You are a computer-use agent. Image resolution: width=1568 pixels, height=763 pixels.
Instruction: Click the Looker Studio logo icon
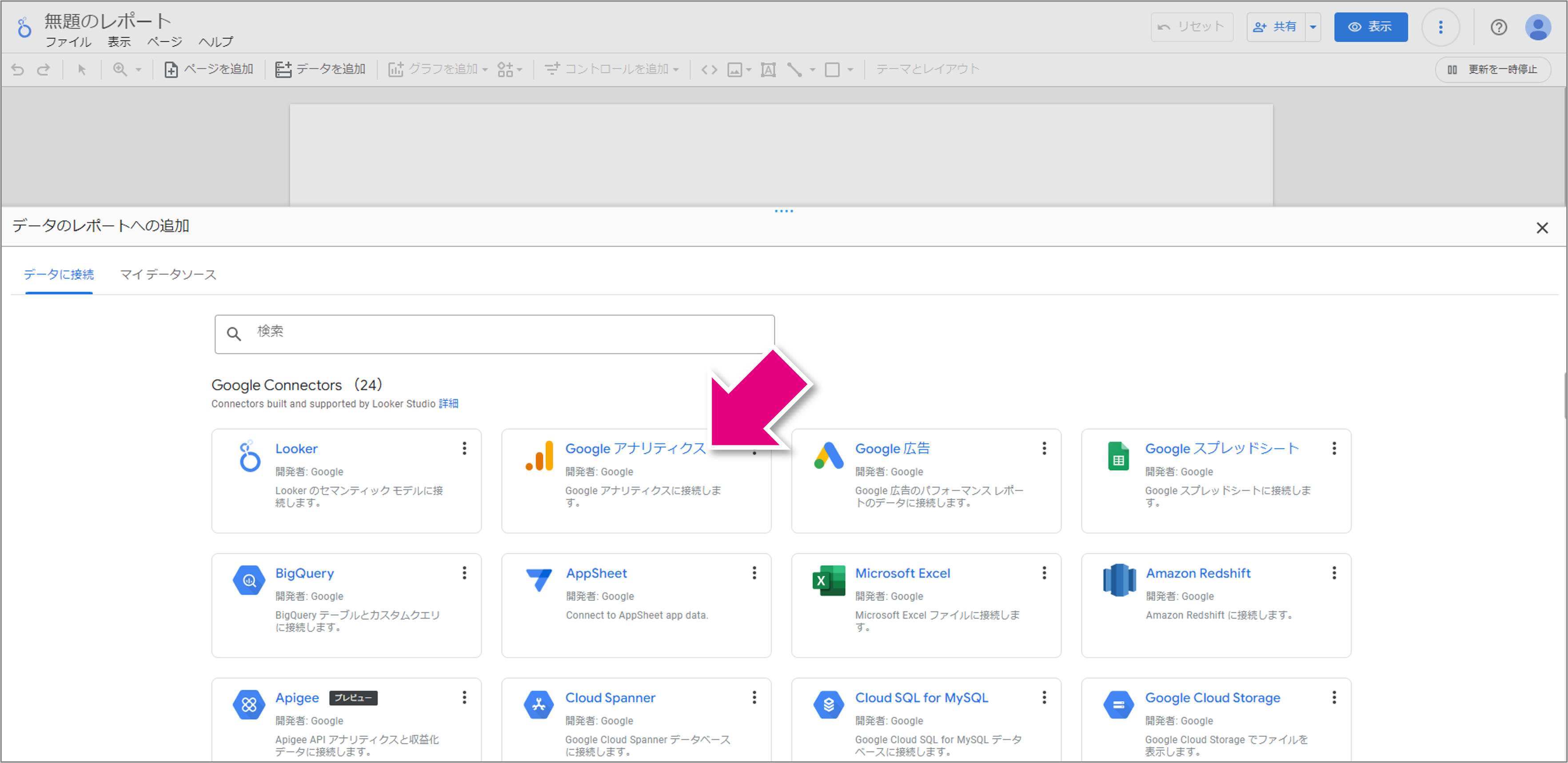[24, 28]
